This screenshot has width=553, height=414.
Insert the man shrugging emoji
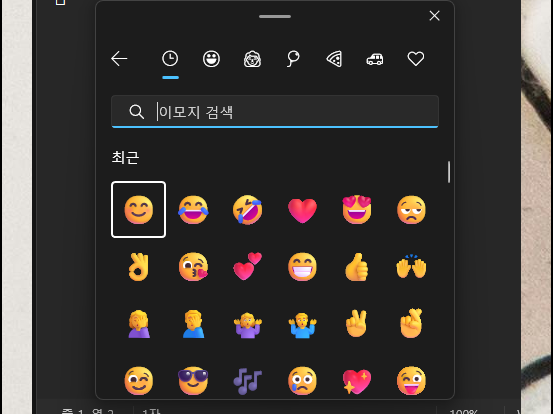(x=302, y=324)
